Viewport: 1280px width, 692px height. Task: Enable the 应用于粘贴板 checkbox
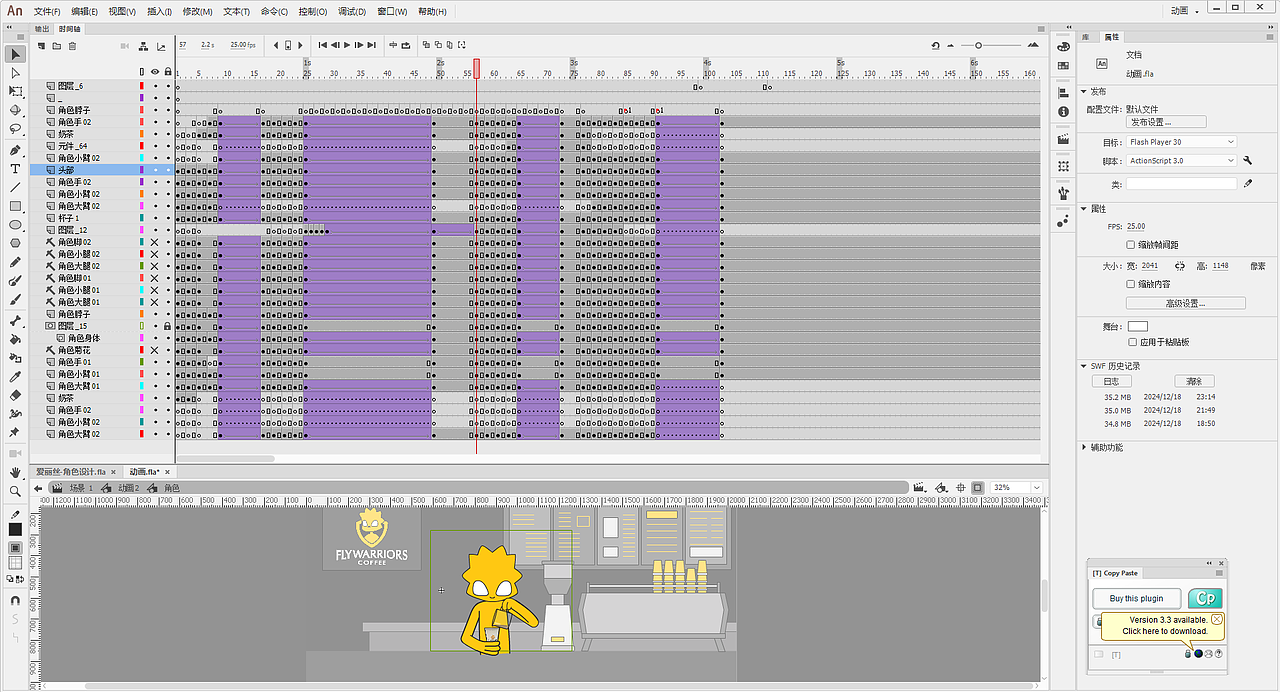(x=1131, y=342)
